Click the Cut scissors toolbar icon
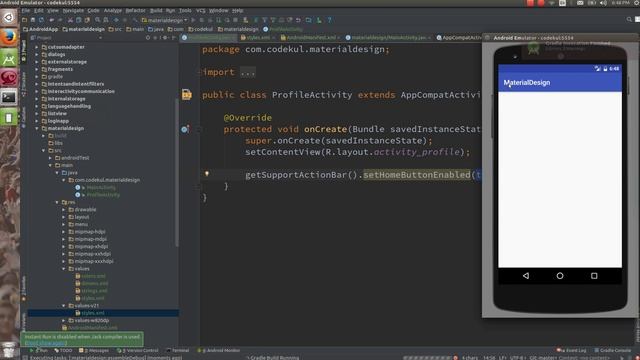This screenshot has height=360, width=640. [x=70, y=20]
